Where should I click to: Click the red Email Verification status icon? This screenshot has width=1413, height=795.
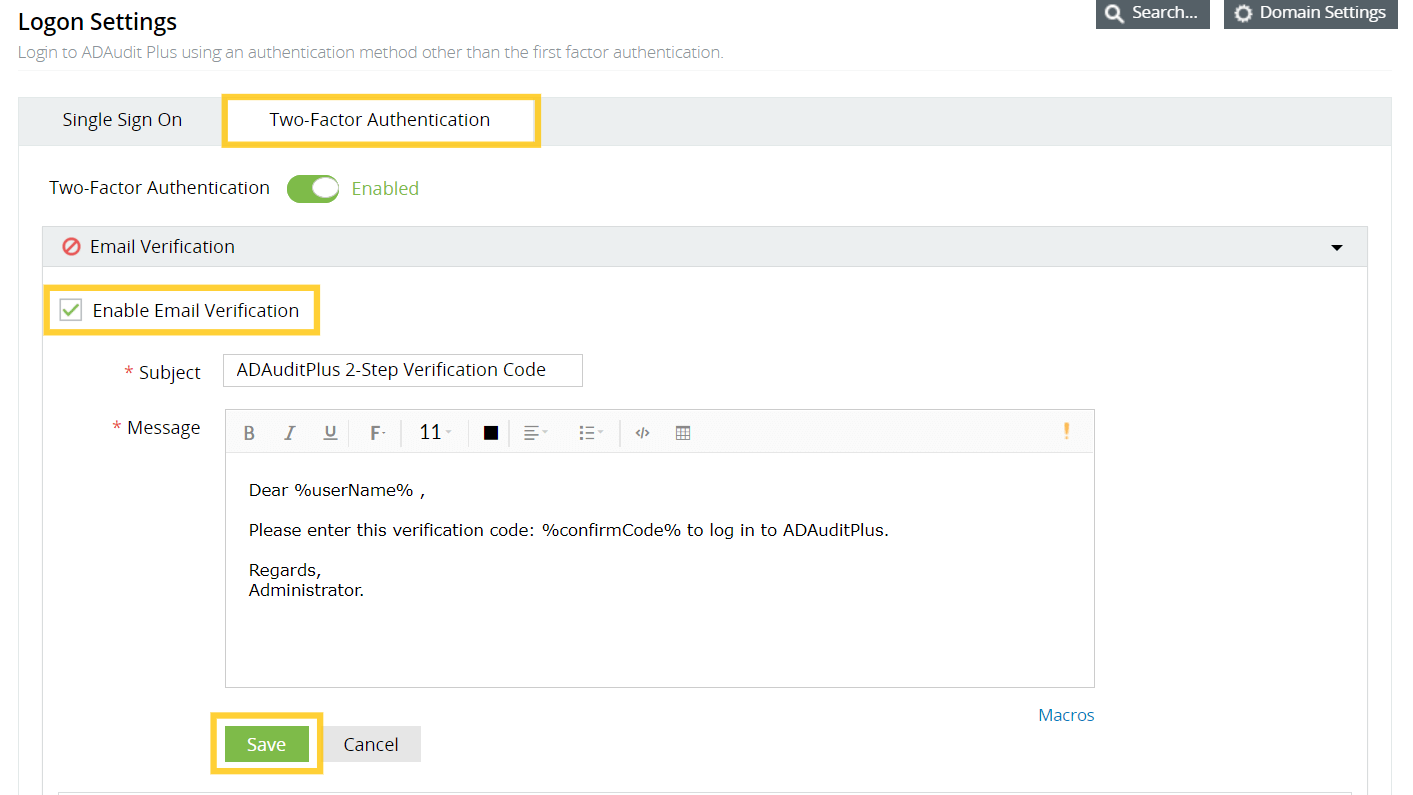tap(71, 247)
